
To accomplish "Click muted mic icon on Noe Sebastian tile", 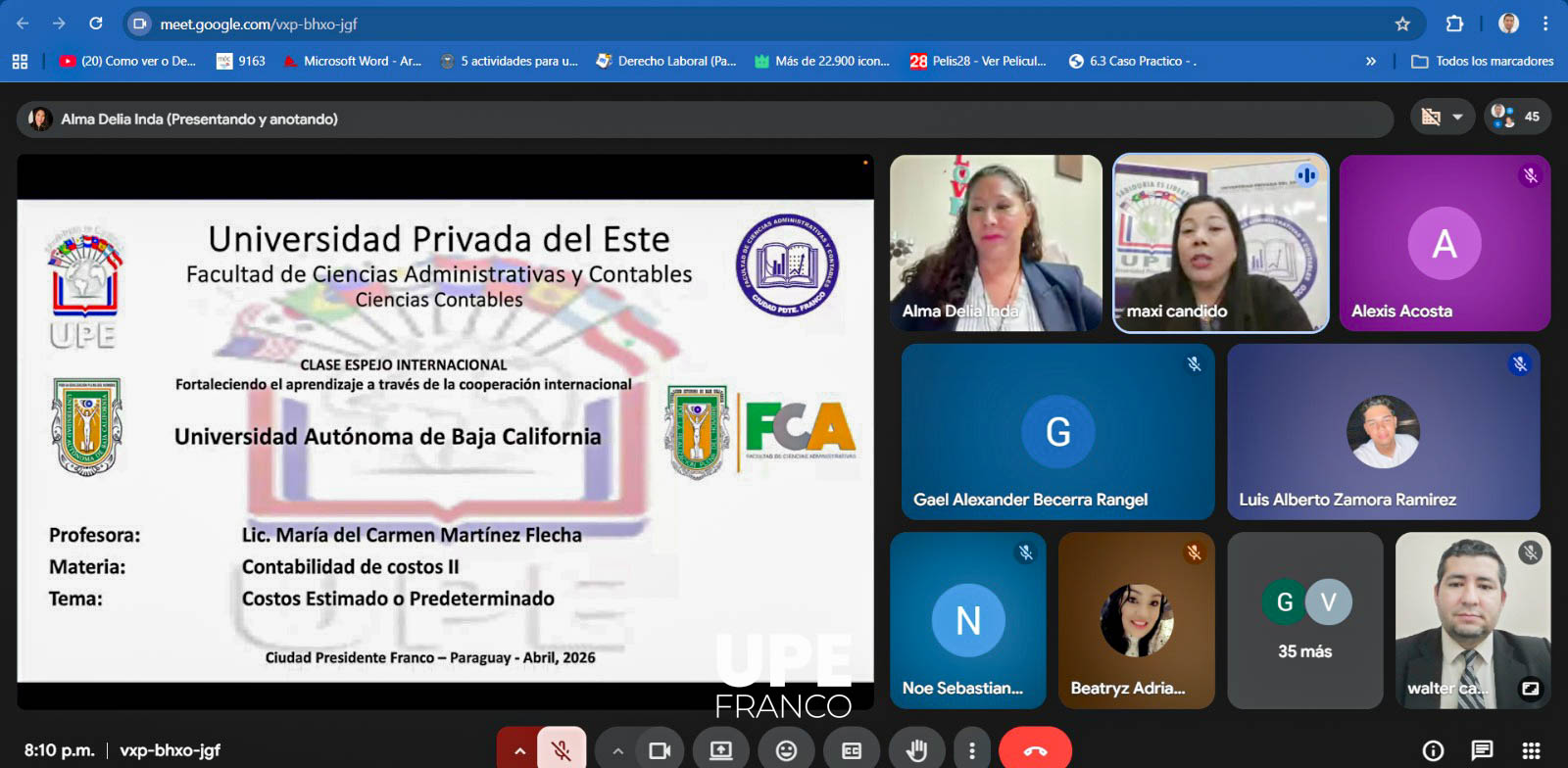I will 1025,552.
